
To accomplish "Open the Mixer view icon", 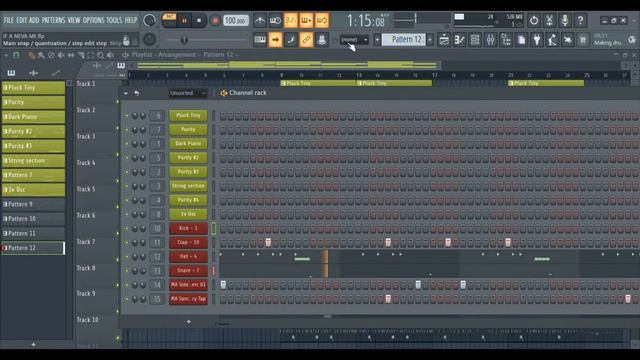I will tap(491, 40).
